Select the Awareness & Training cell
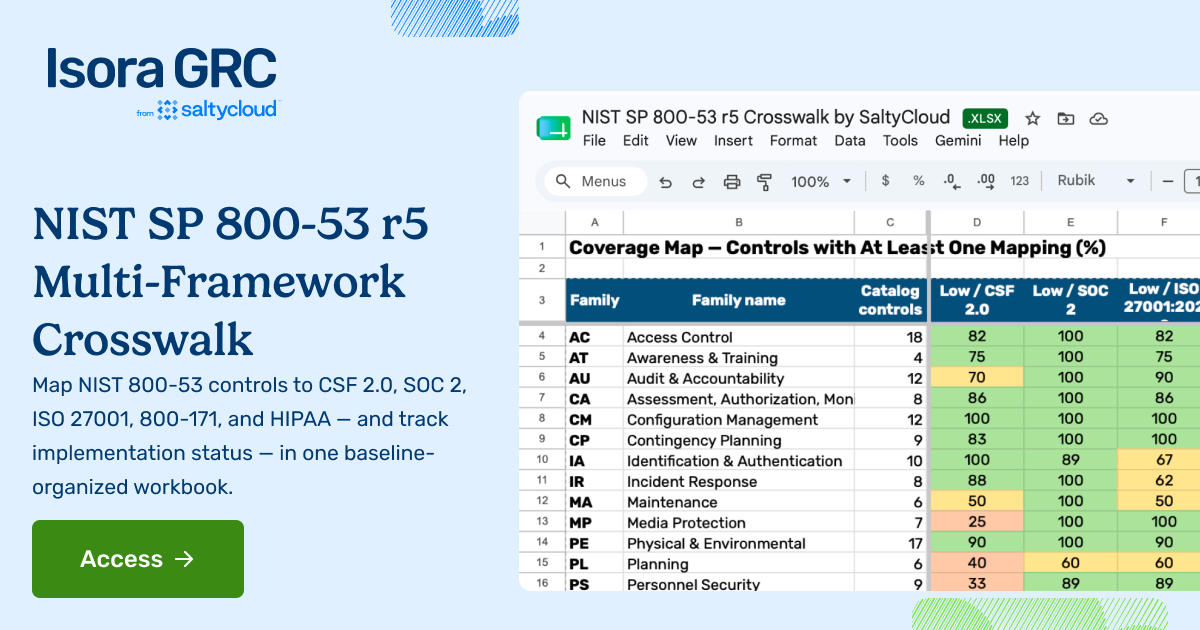 [738, 358]
